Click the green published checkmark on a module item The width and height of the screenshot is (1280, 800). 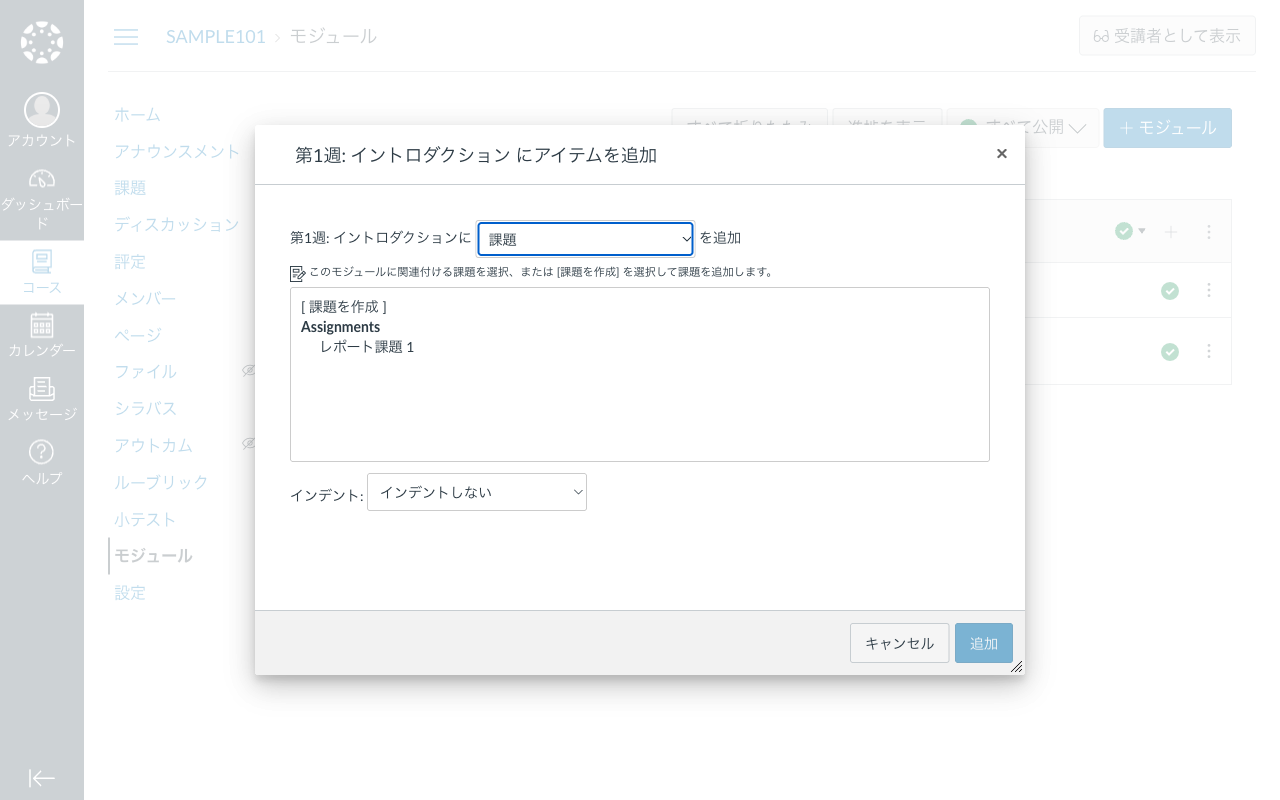[1170, 291]
